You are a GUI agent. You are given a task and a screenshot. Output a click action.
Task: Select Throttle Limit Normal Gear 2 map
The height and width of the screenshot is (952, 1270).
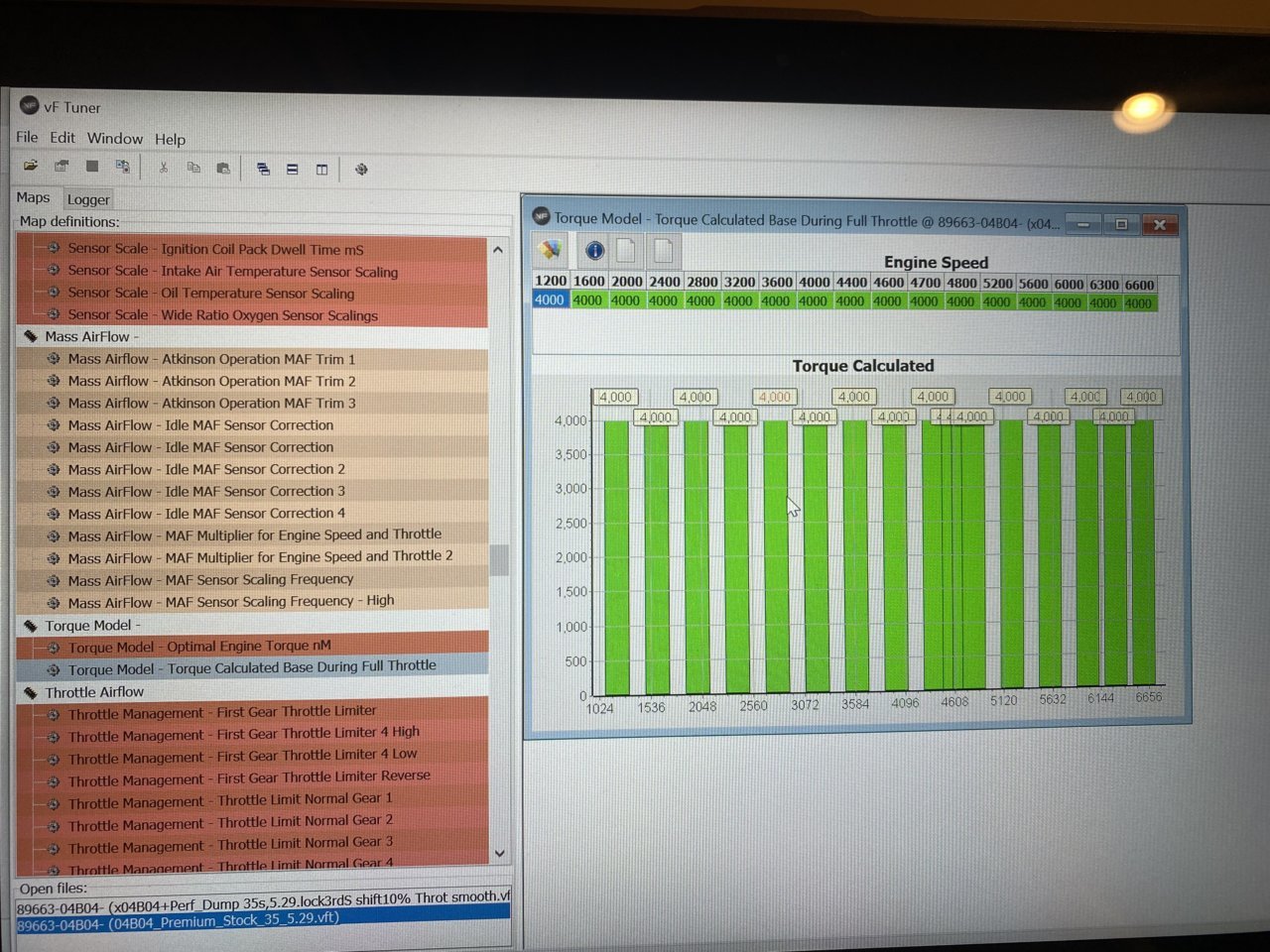tap(230, 822)
